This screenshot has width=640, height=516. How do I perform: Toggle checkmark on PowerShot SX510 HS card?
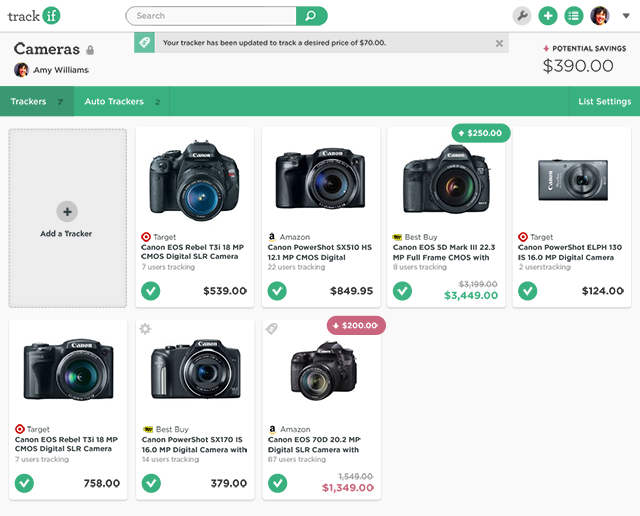pos(277,291)
